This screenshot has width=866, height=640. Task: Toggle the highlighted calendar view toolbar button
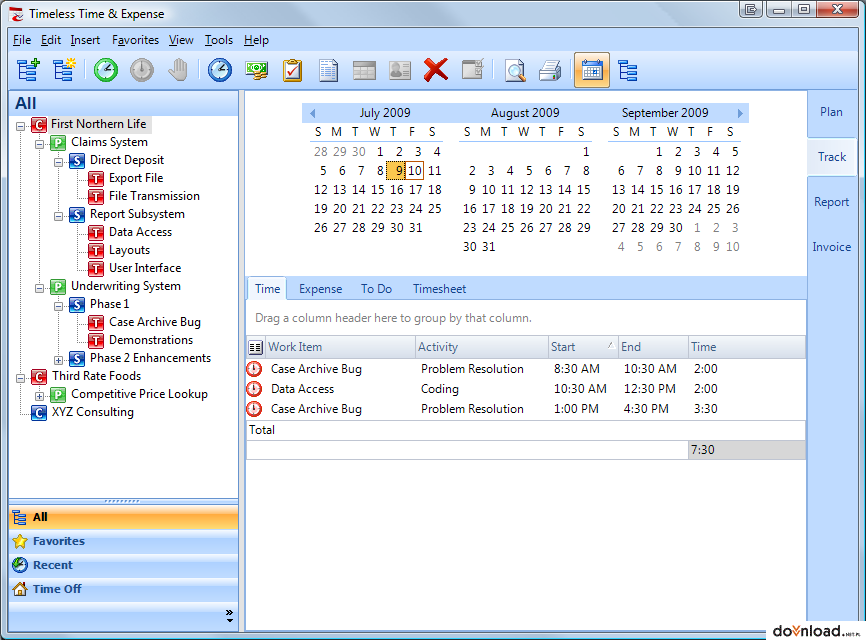[x=592, y=70]
